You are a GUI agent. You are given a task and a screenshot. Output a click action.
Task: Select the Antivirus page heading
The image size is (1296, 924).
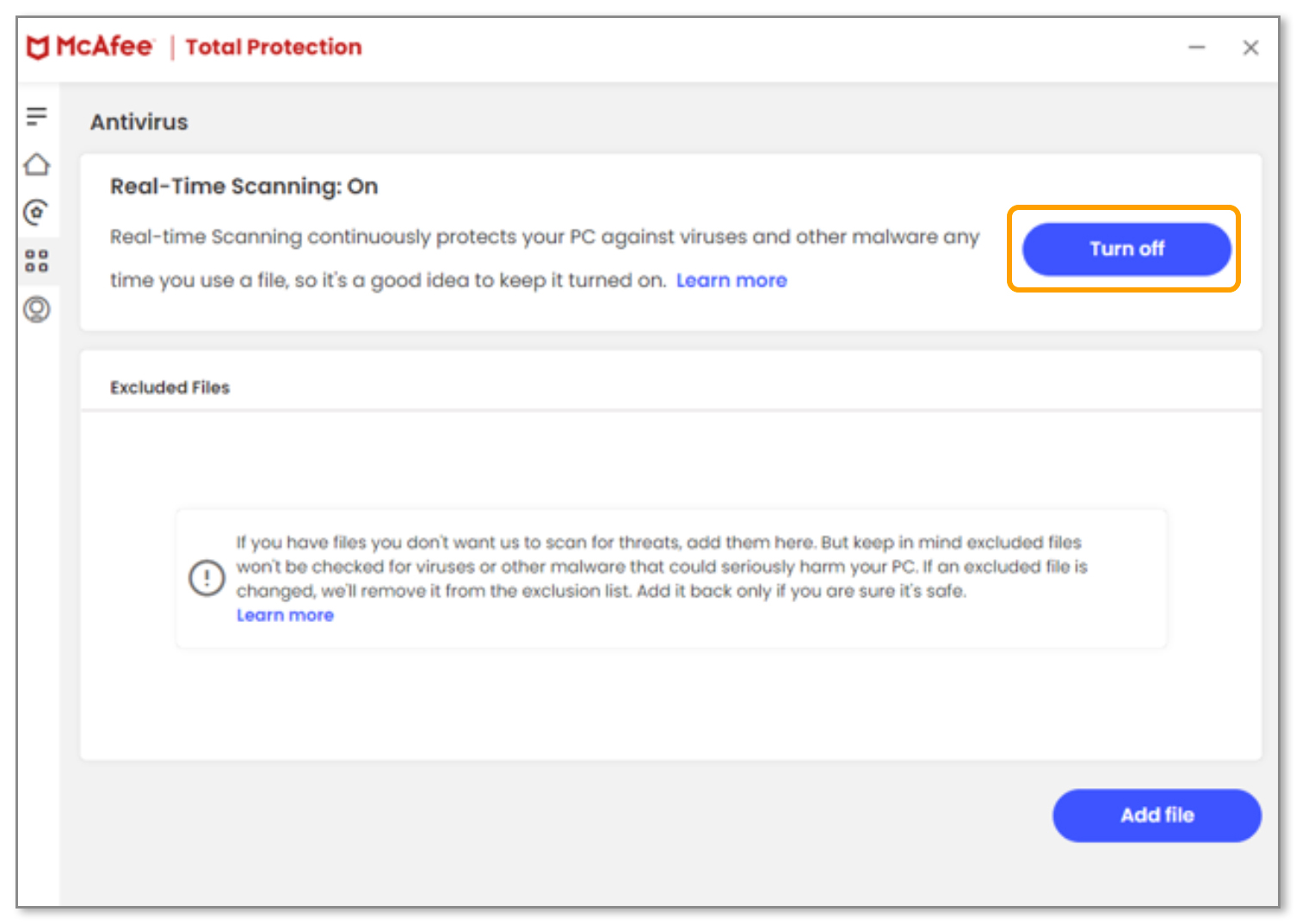139,121
